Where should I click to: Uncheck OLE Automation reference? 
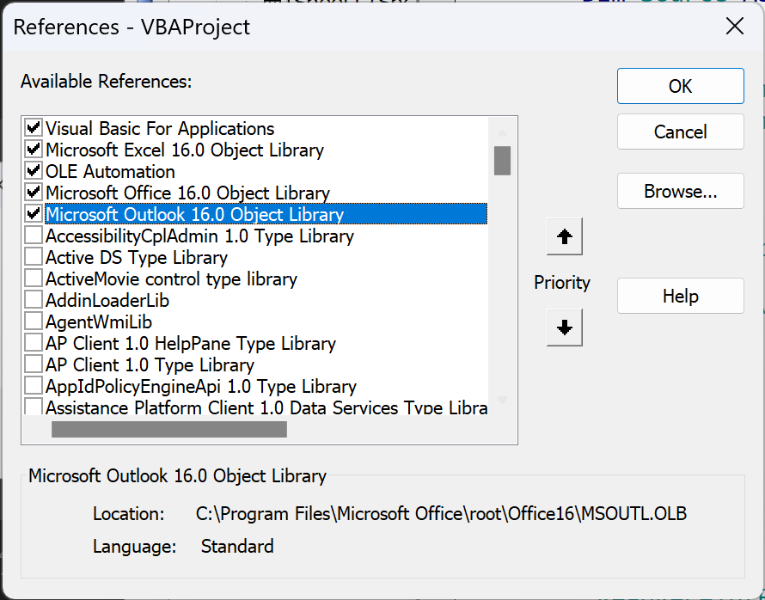(34, 171)
